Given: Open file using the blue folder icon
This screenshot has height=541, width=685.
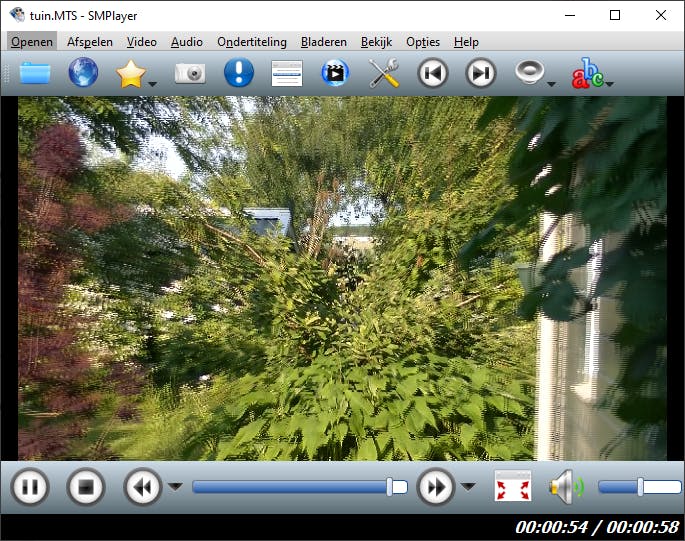Looking at the screenshot, I should [x=35, y=73].
